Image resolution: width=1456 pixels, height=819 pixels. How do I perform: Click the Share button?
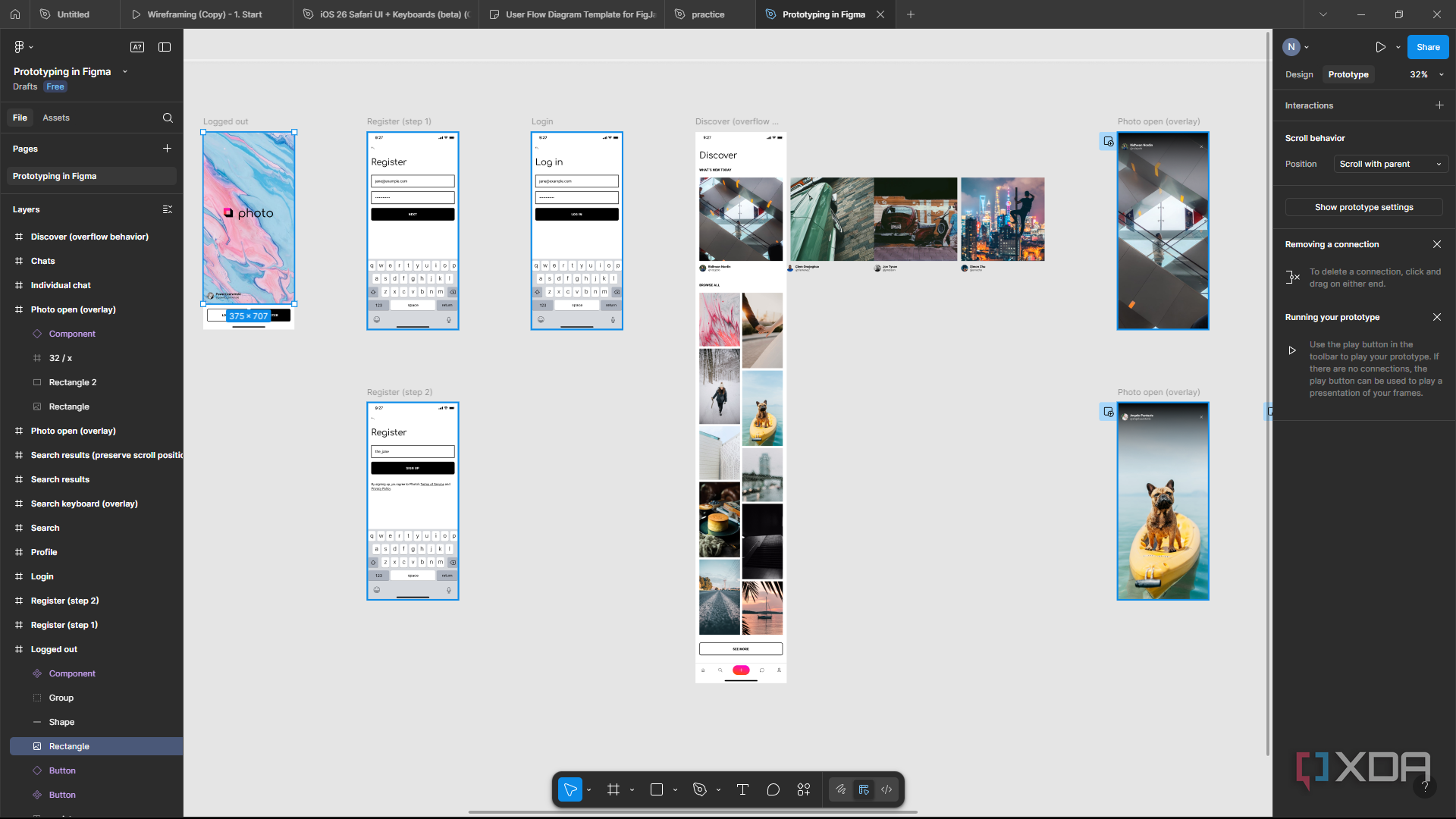pos(1428,47)
